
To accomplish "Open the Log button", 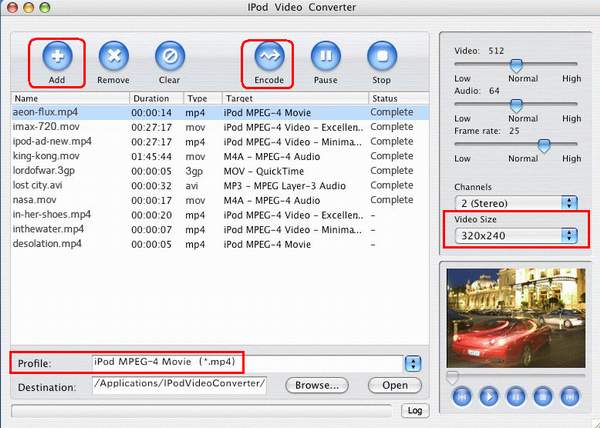I will tap(415, 411).
